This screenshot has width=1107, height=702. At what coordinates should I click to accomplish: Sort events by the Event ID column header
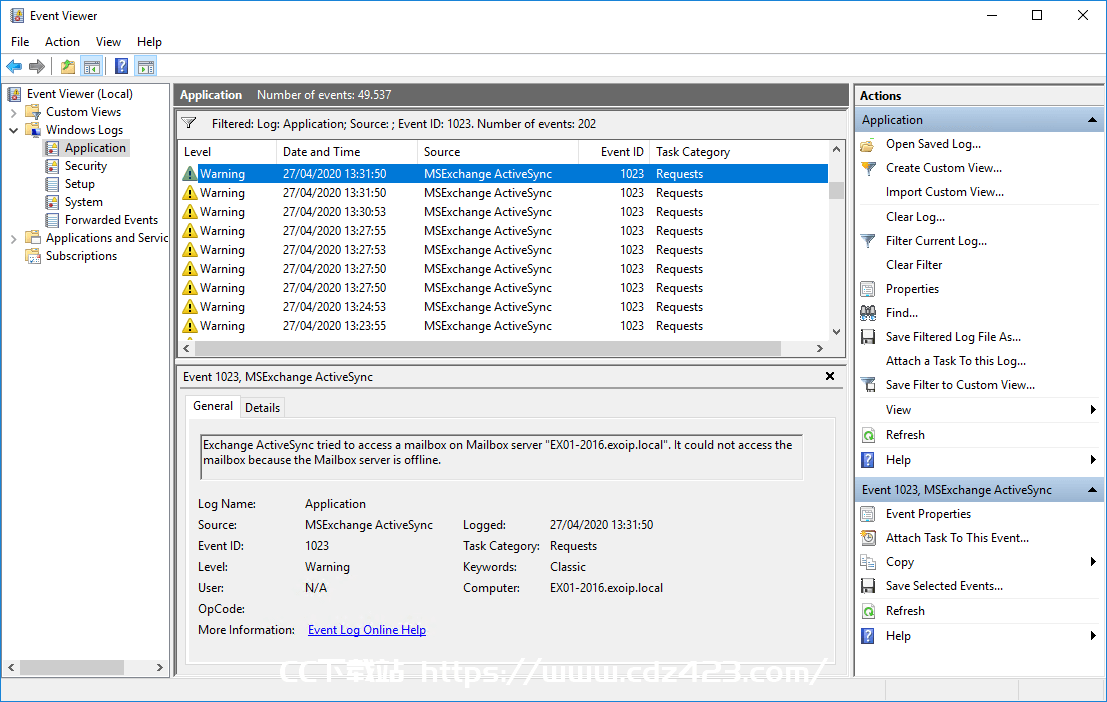click(614, 152)
